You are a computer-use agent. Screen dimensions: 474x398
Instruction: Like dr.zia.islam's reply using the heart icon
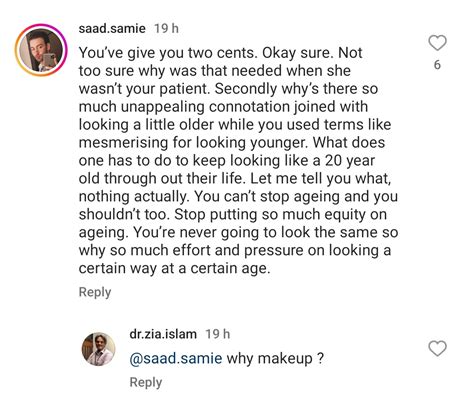pos(437,349)
